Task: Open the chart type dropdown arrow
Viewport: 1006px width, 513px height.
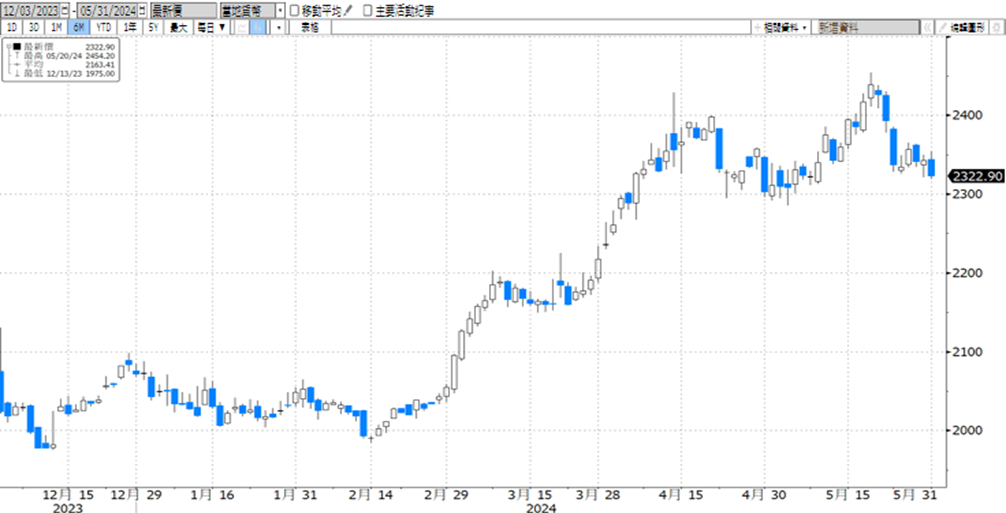Action: point(278,28)
